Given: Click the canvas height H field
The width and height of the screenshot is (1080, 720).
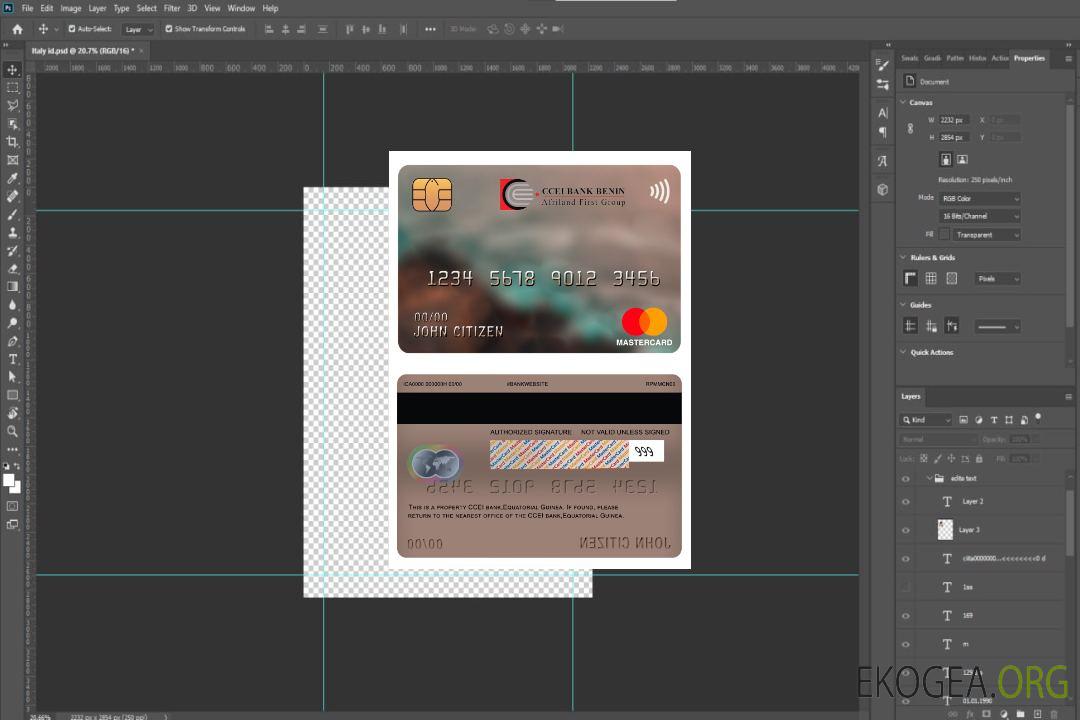Looking at the screenshot, I should click(955, 138).
